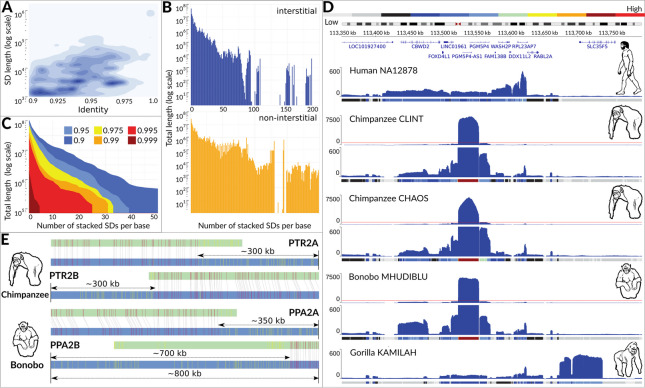Click the 'Low' label on the color scale
This screenshot has height=388, width=645.
pos(331,22)
